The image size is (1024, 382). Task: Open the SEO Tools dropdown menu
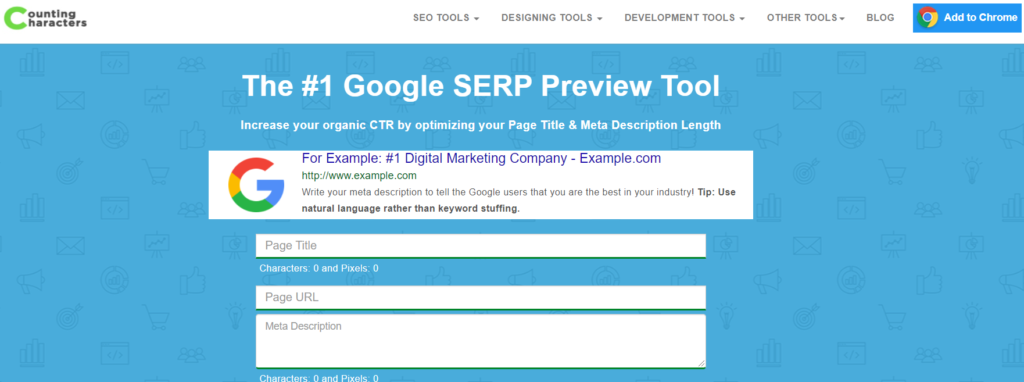(x=446, y=18)
